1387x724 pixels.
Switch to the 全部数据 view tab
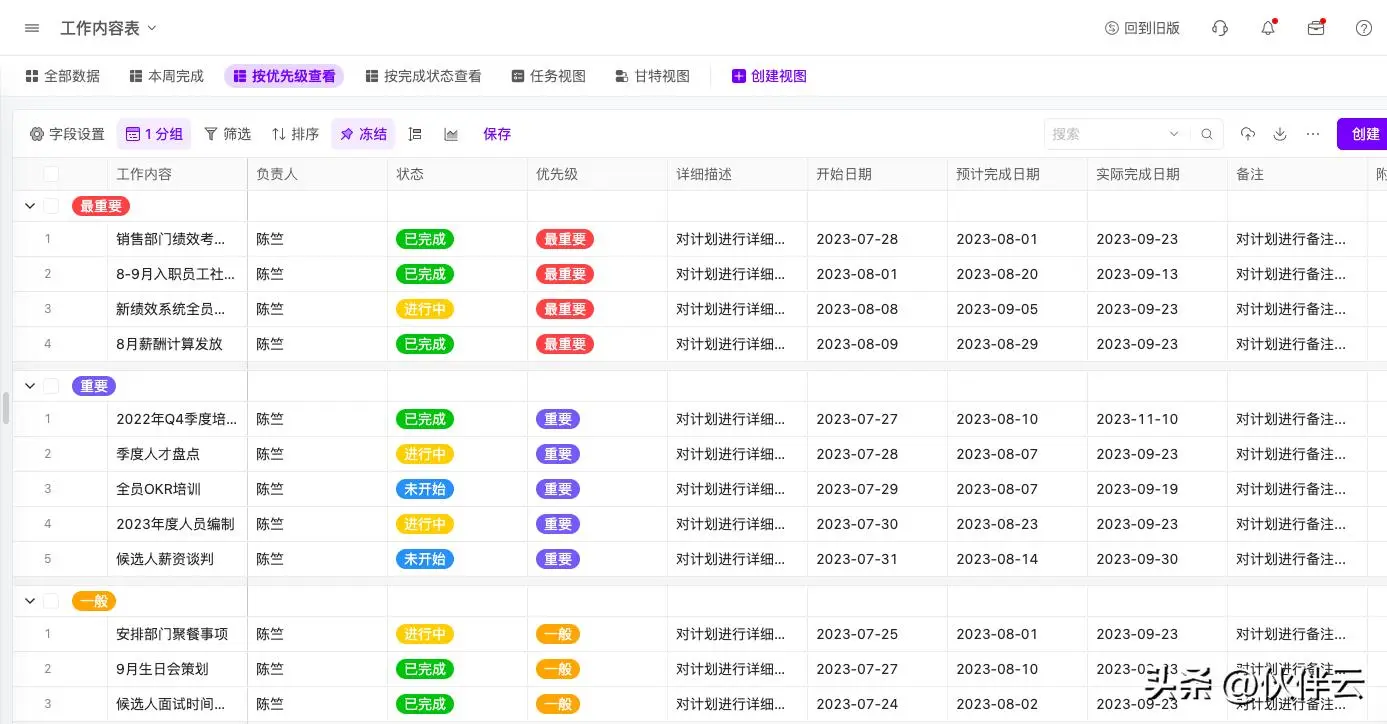(x=62, y=76)
